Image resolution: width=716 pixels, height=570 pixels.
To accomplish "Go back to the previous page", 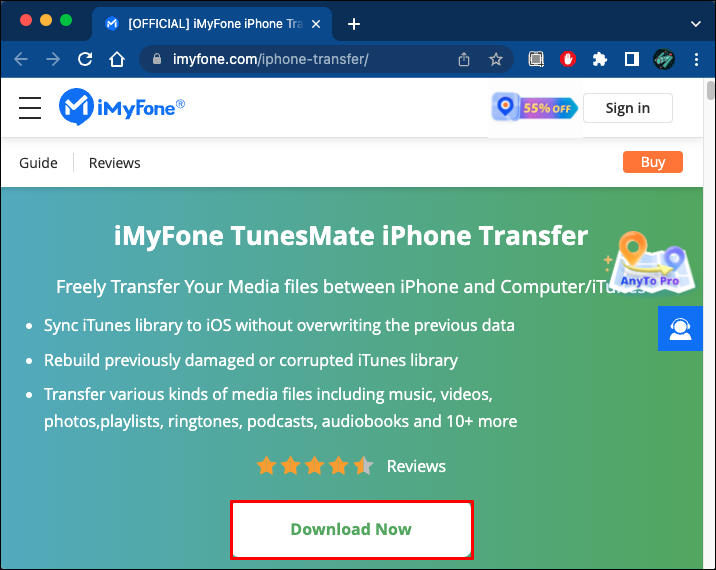I will [21, 59].
